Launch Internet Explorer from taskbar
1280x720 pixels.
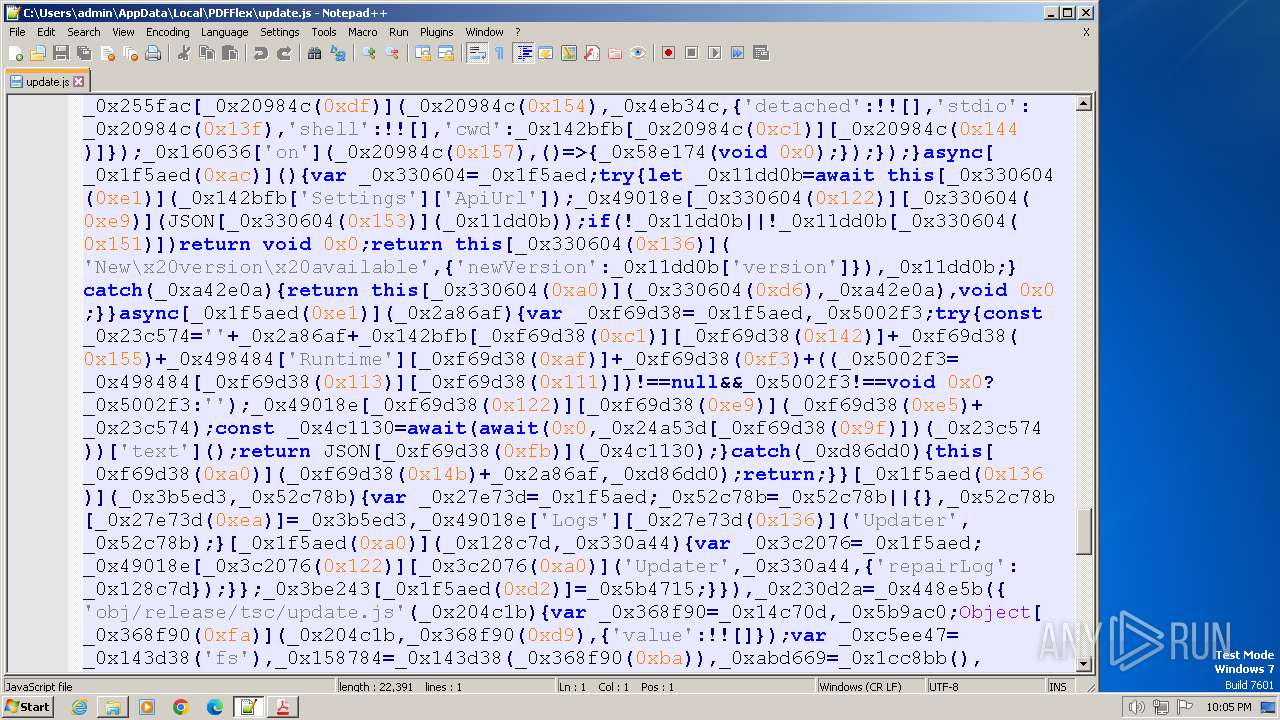79,707
